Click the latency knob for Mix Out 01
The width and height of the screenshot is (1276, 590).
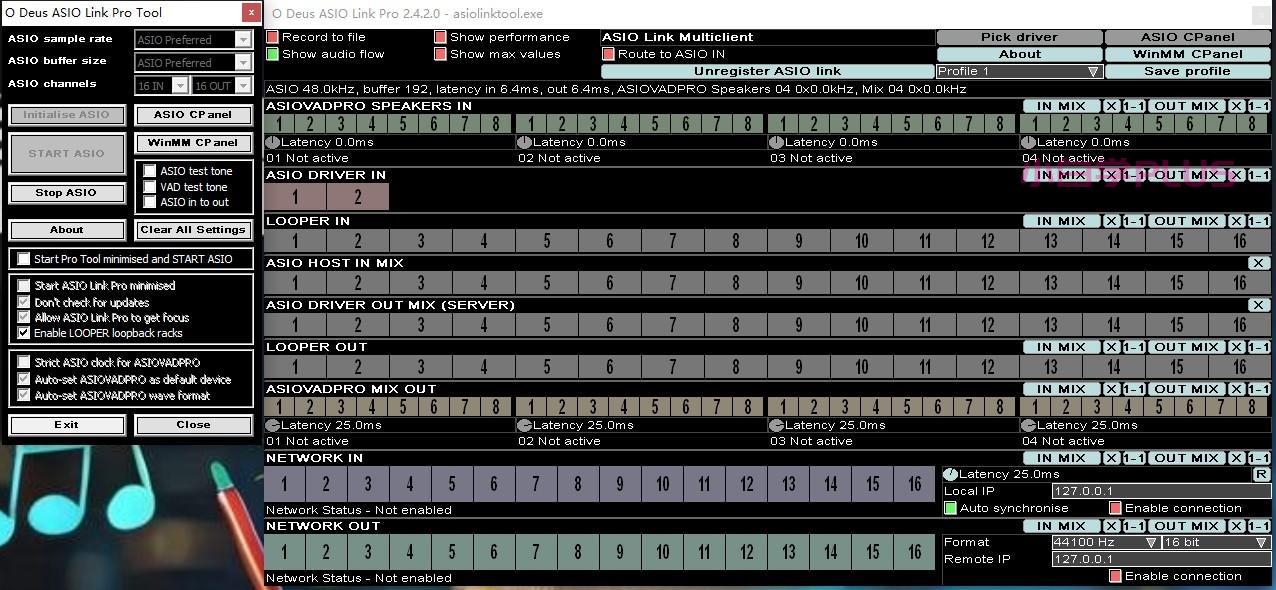click(x=272, y=425)
